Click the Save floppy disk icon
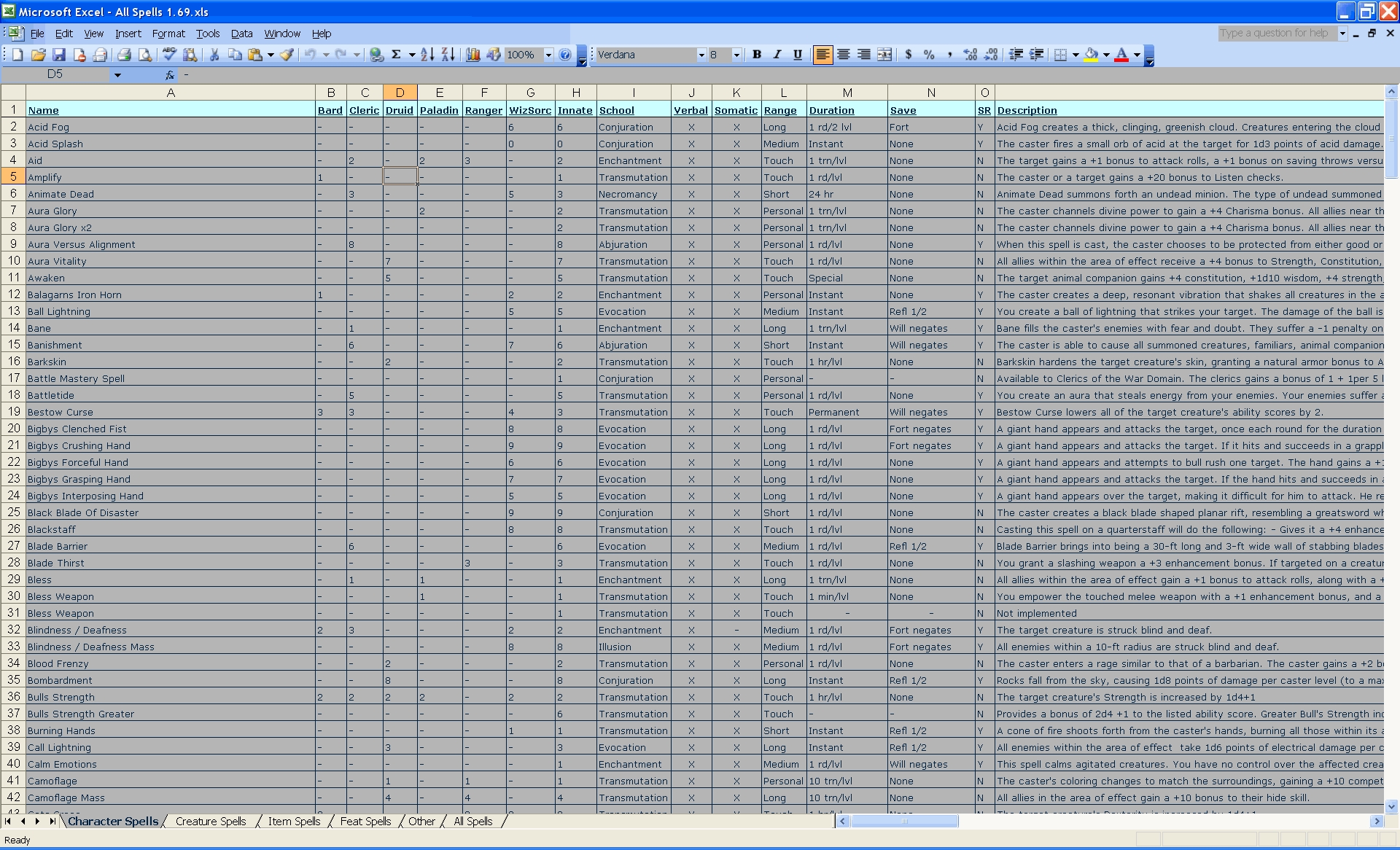1400x850 pixels. click(59, 55)
